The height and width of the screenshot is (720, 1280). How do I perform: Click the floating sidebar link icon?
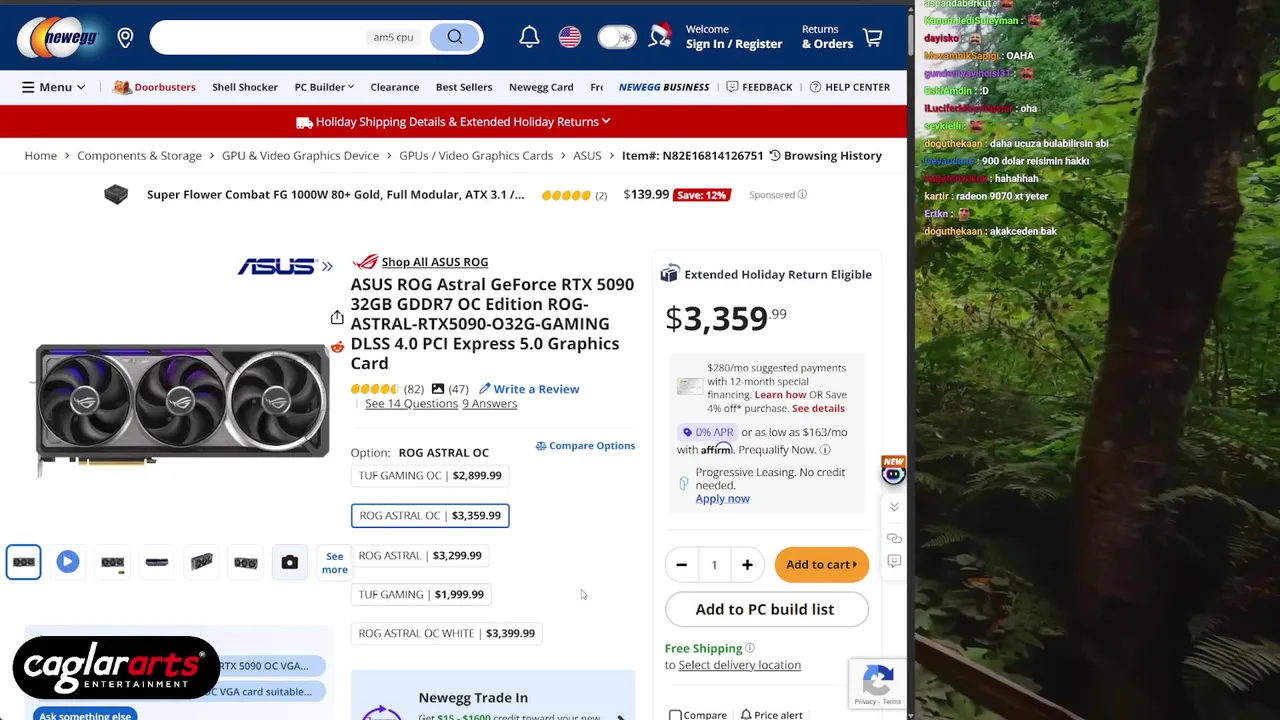click(894, 538)
